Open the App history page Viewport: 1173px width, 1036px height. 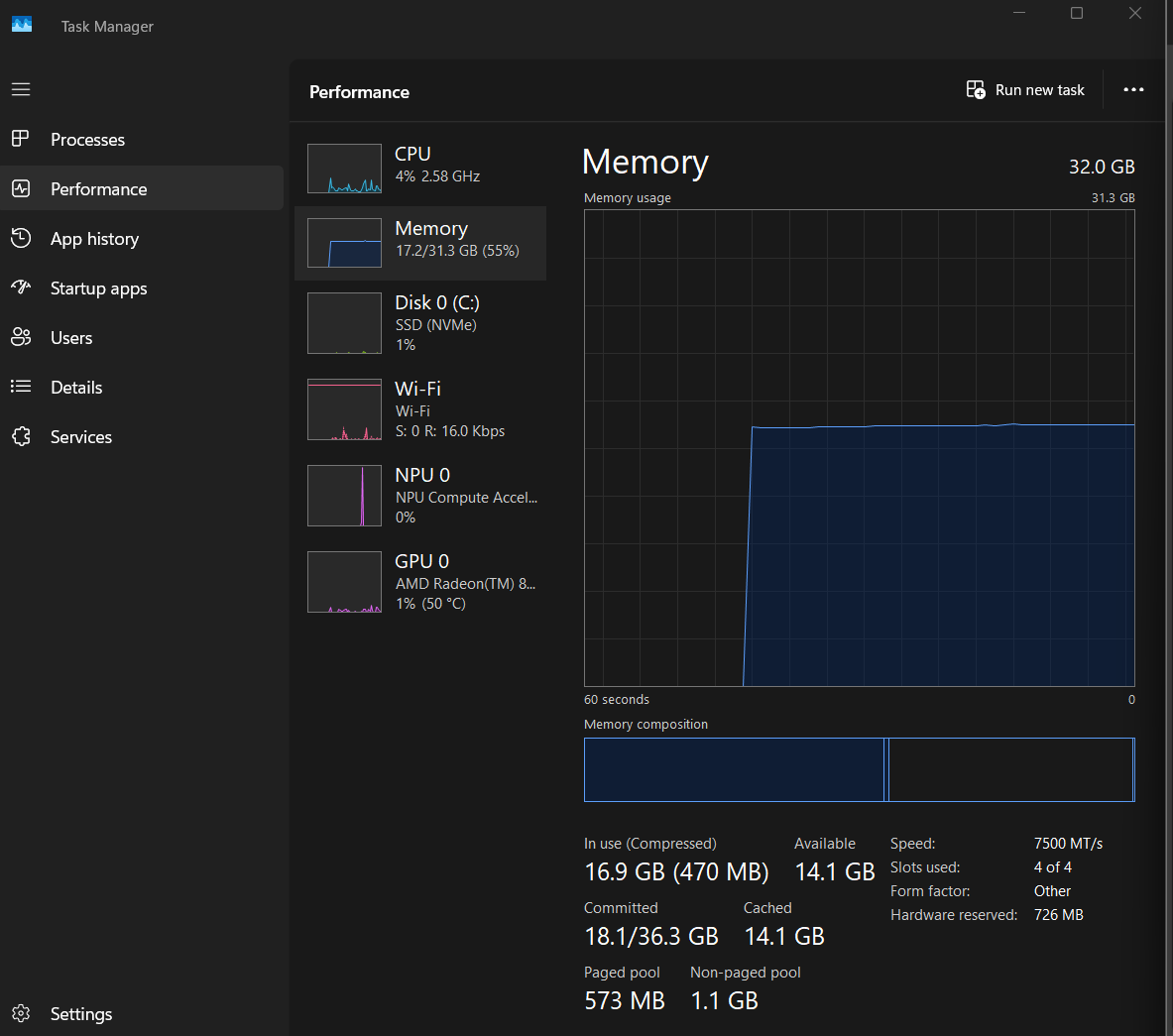142,239
